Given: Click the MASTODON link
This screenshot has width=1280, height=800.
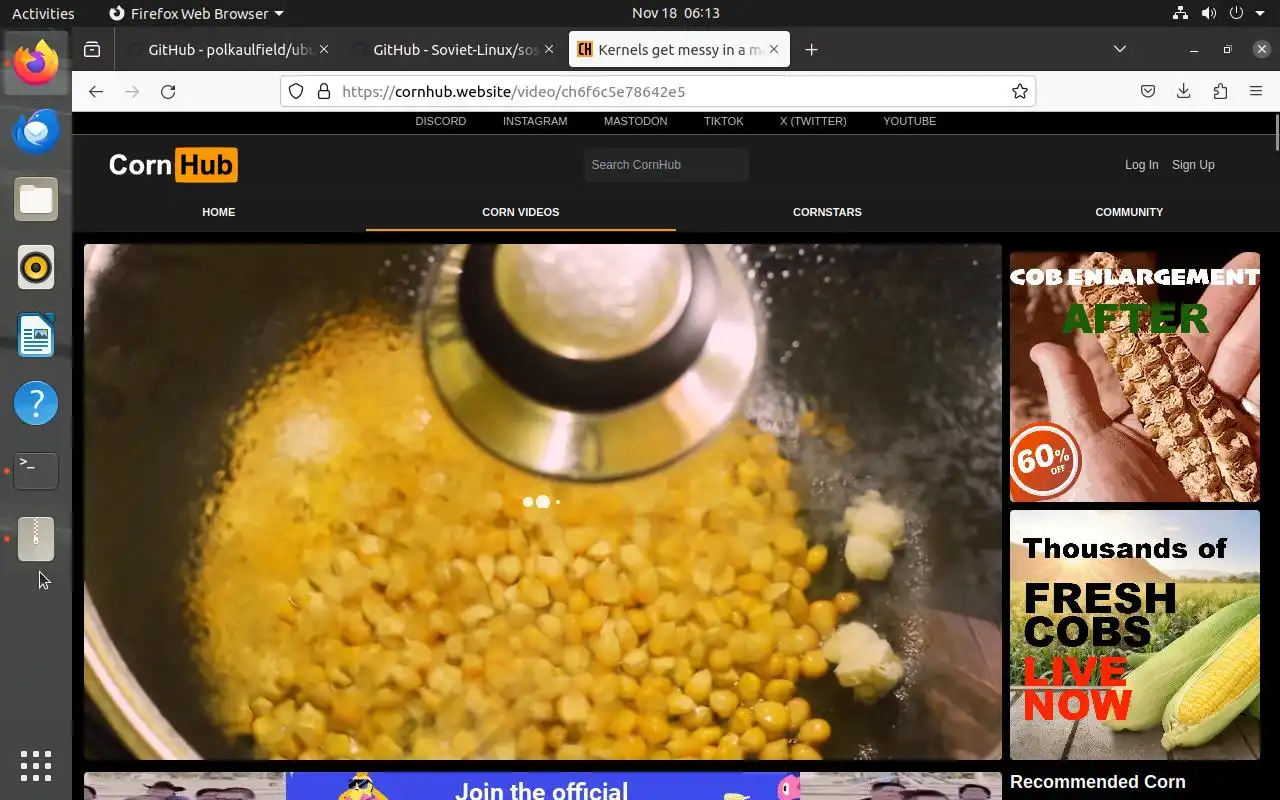Looking at the screenshot, I should pos(635,121).
